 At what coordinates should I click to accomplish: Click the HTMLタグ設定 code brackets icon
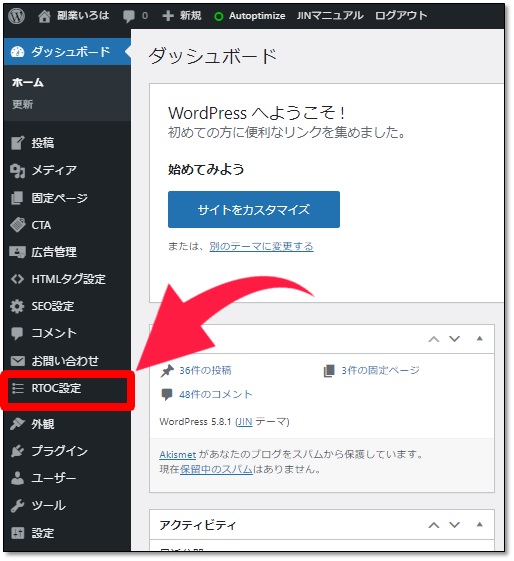click(17, 279)
